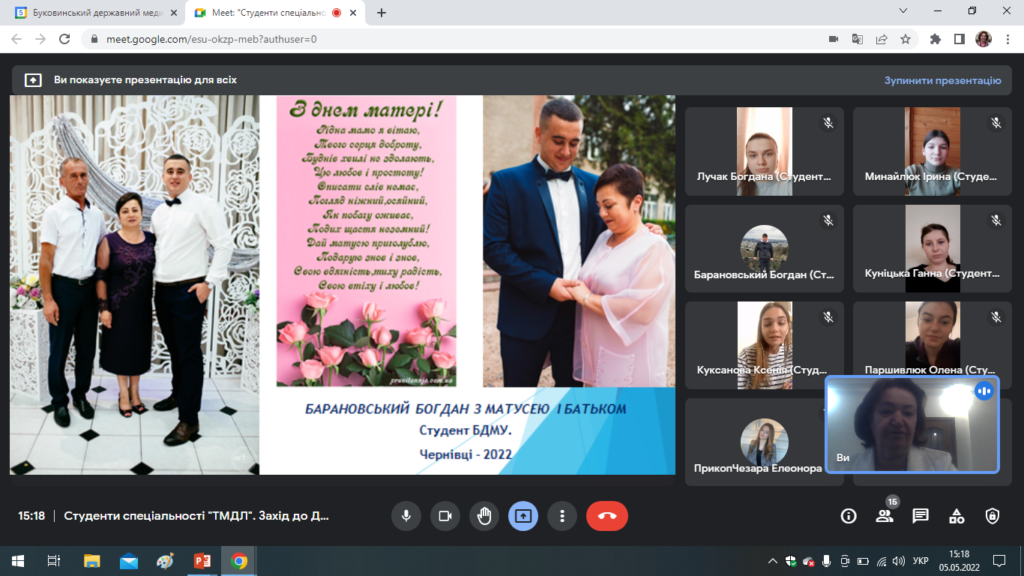The width and height of the screenshot is (1024, 576).
Task: Raise hand in the meeting
Action: (484, 516)
